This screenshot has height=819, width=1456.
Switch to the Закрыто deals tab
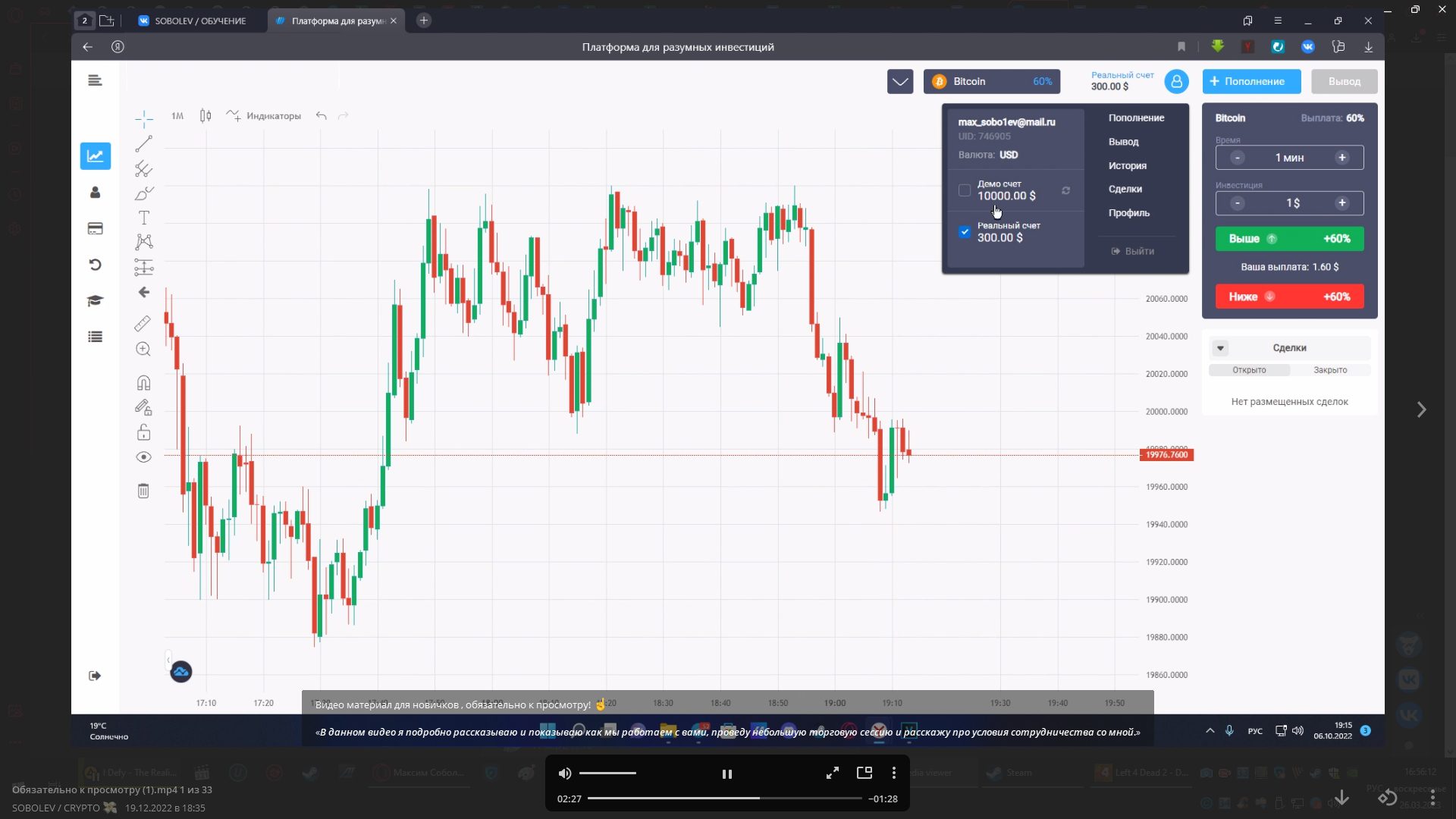(1330, 370)
